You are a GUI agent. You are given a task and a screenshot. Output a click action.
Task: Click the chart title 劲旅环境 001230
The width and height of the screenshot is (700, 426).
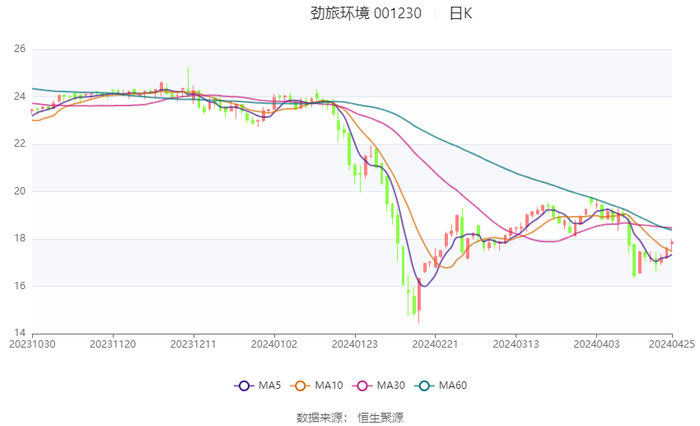pos(353,14)
